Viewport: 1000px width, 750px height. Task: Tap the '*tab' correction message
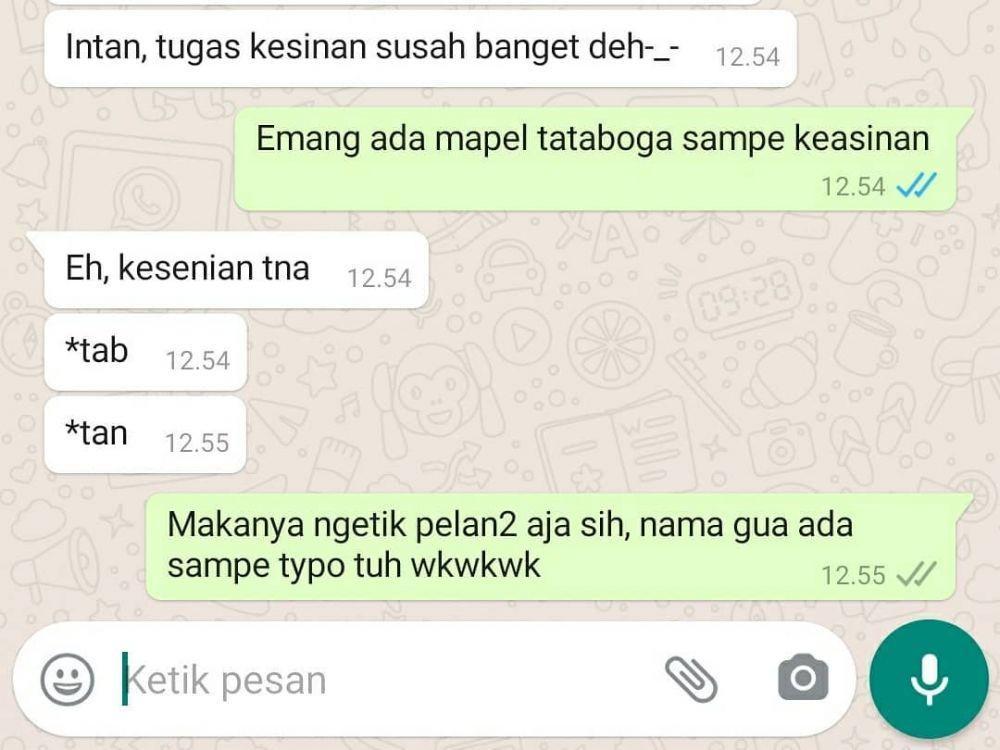pos(145,352)
